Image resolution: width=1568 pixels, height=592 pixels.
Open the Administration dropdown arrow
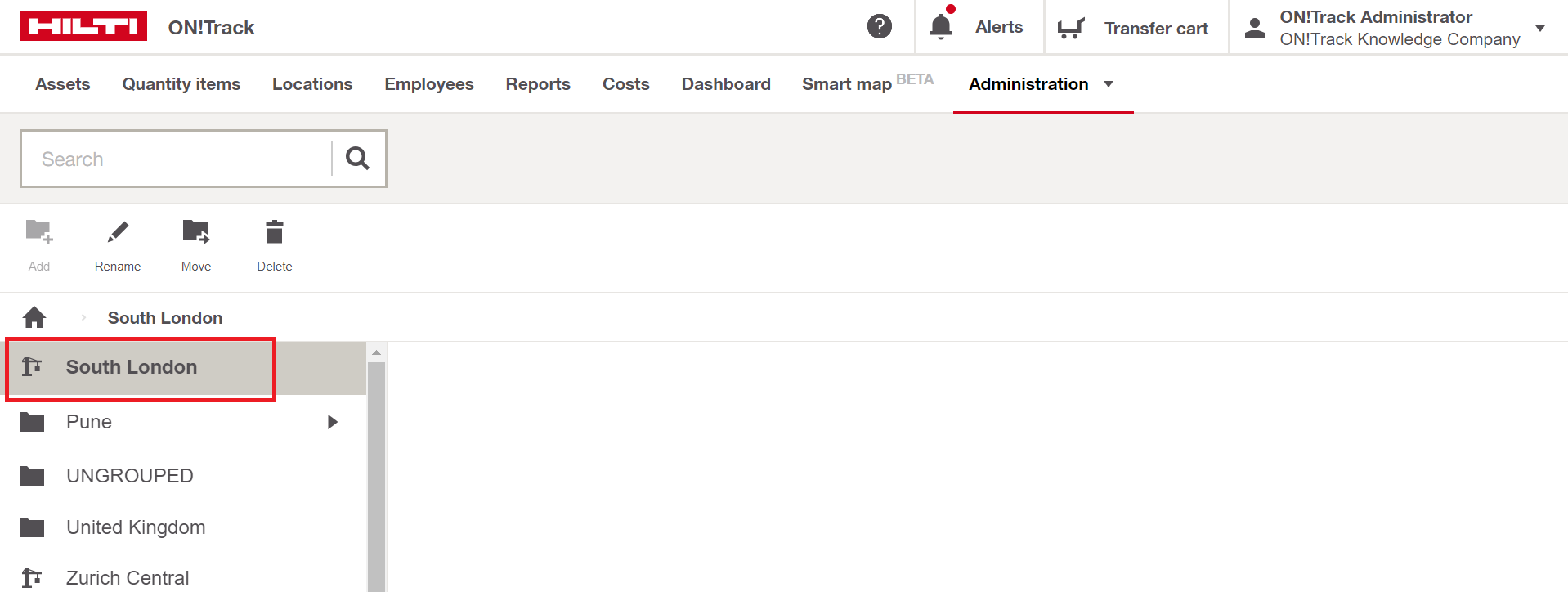coord(1109,84)
